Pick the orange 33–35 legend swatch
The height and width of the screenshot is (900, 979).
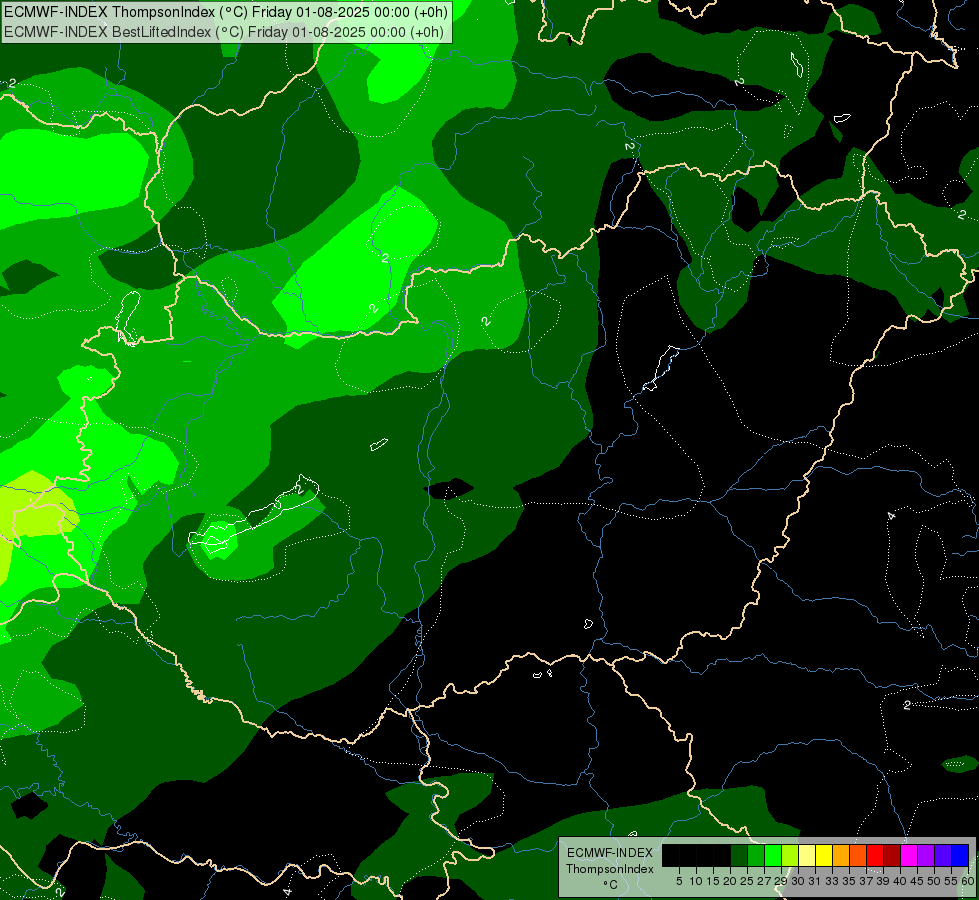(841, 855)
